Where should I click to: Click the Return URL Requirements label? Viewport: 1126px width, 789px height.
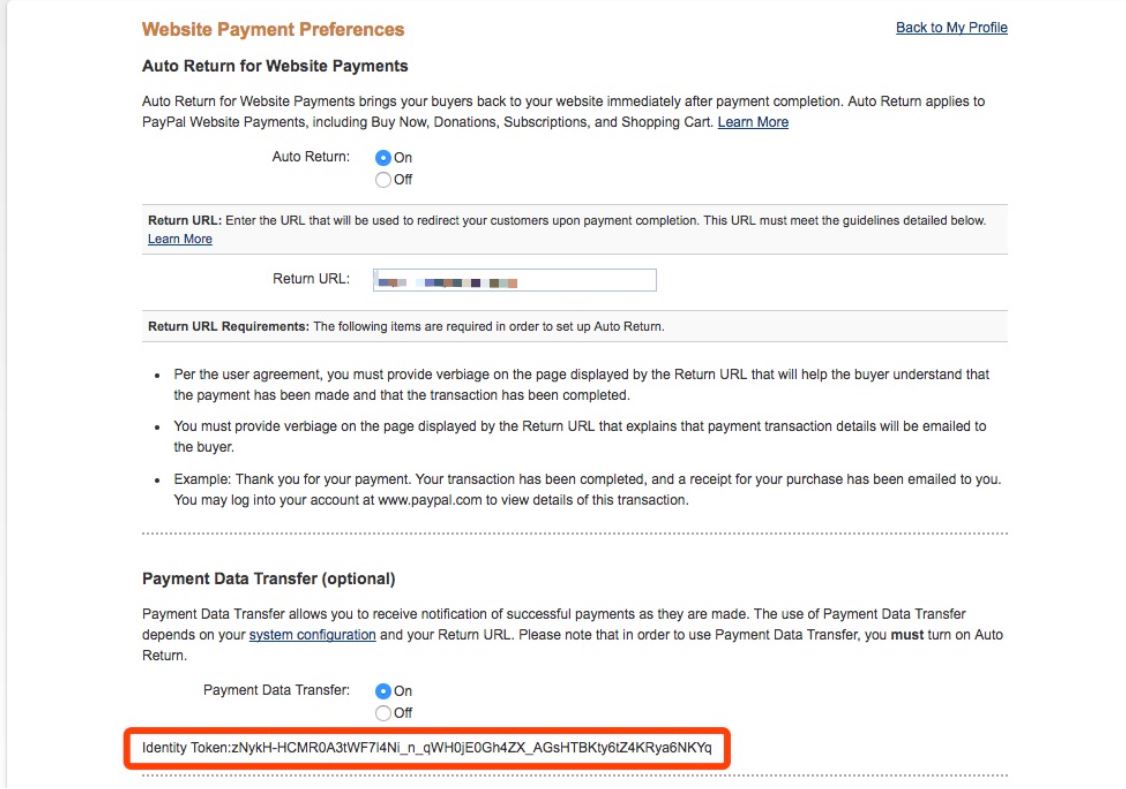(228, 327)
